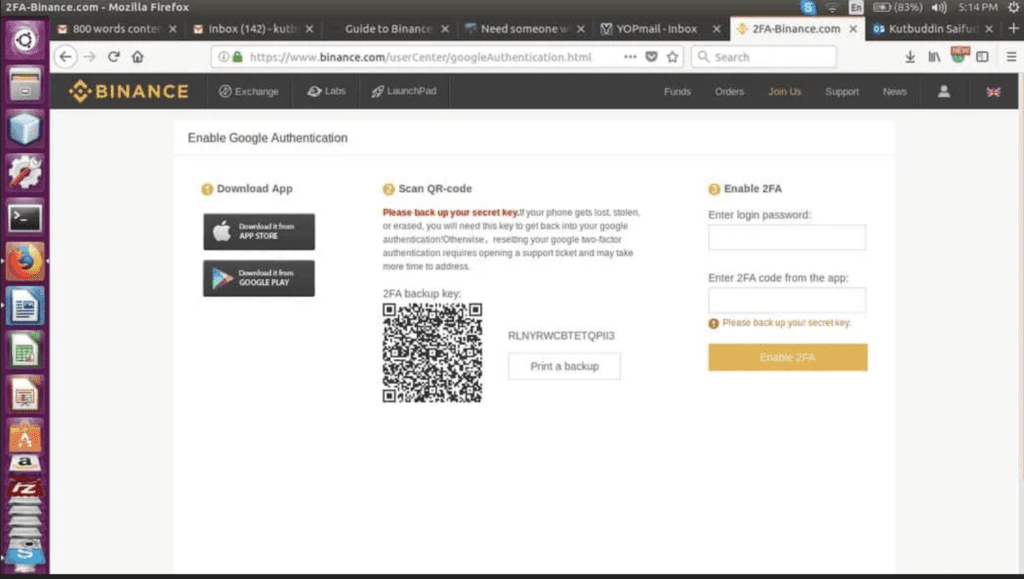This screenshot has width=1024, height=579.
Task: Open a new browser tab
Action: click(x=1013, y=28)
